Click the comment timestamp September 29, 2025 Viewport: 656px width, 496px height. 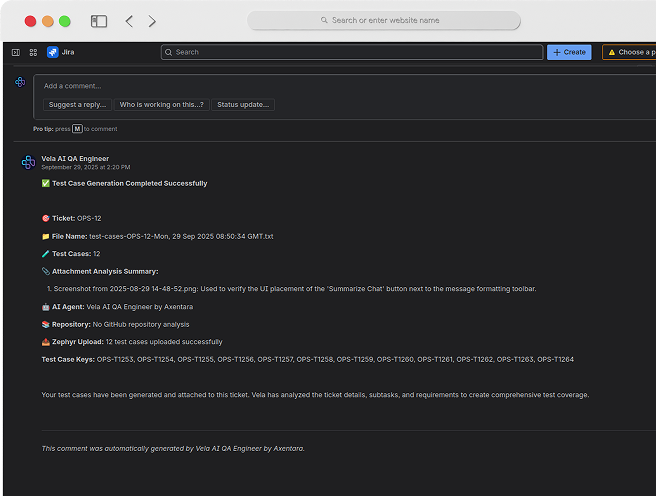pyautogui.click(x=86, y=167)
